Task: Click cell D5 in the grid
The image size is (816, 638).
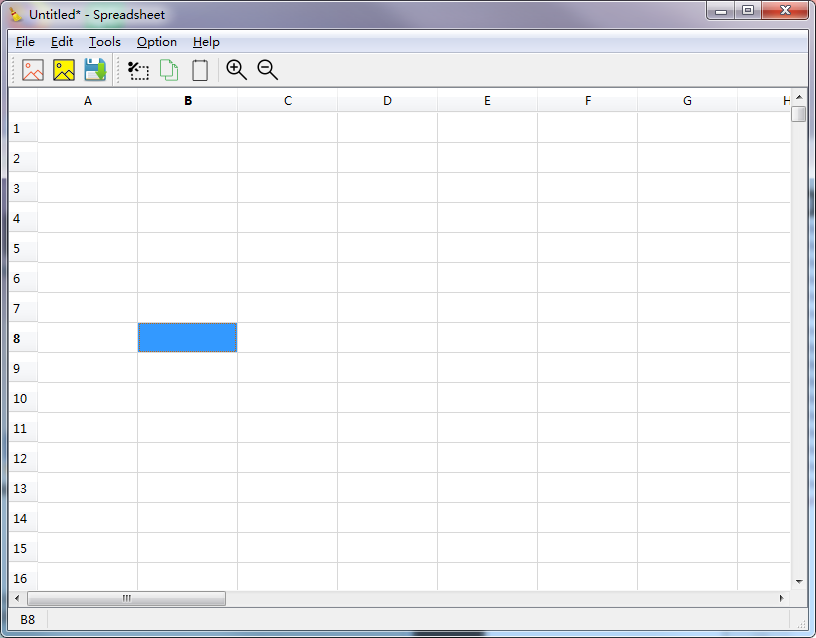Action: point(388,248)
